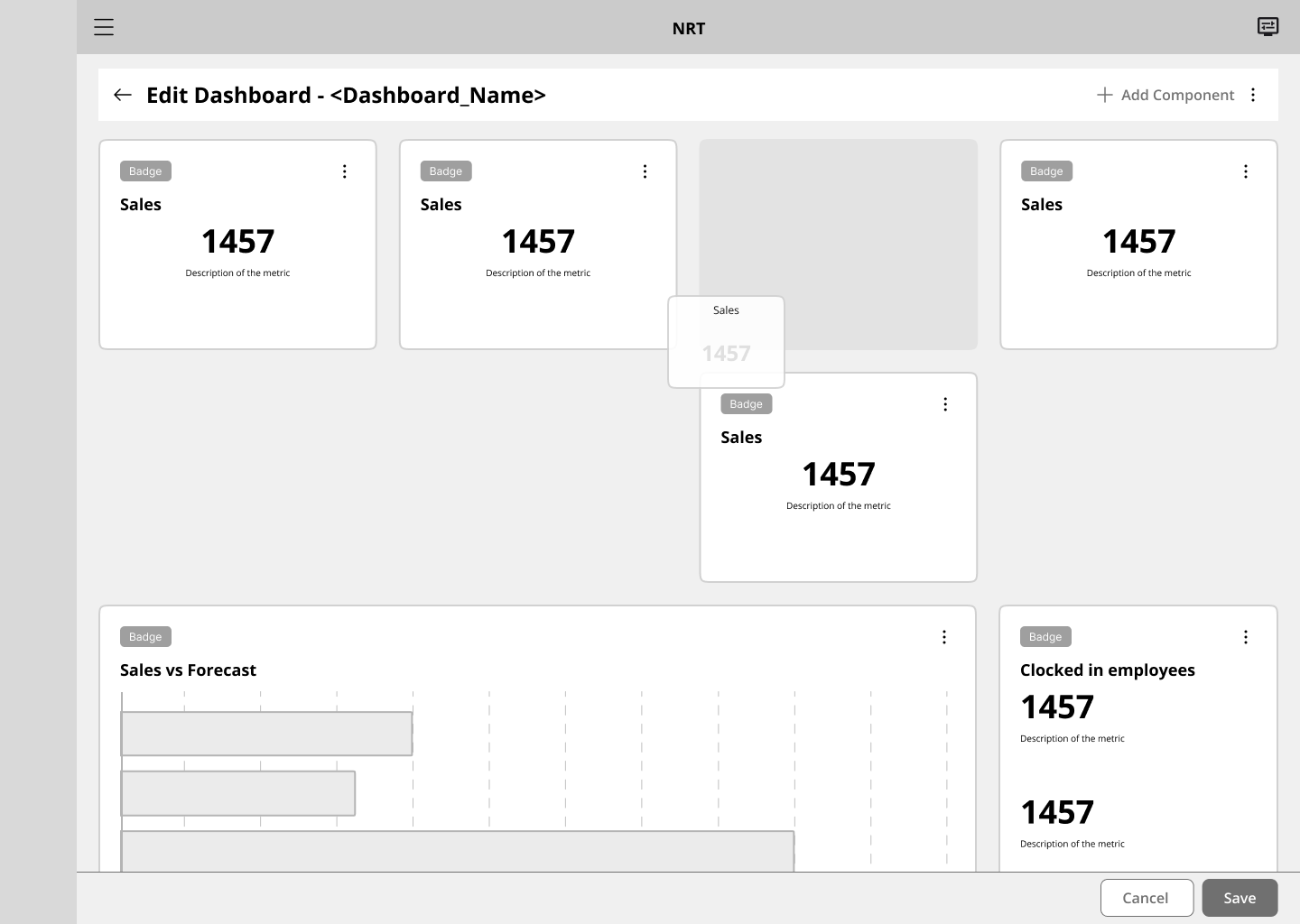This screenshot has height=924, width=1300.
Task: Open the kebab menu on the first Sales card
Action: 344,171
